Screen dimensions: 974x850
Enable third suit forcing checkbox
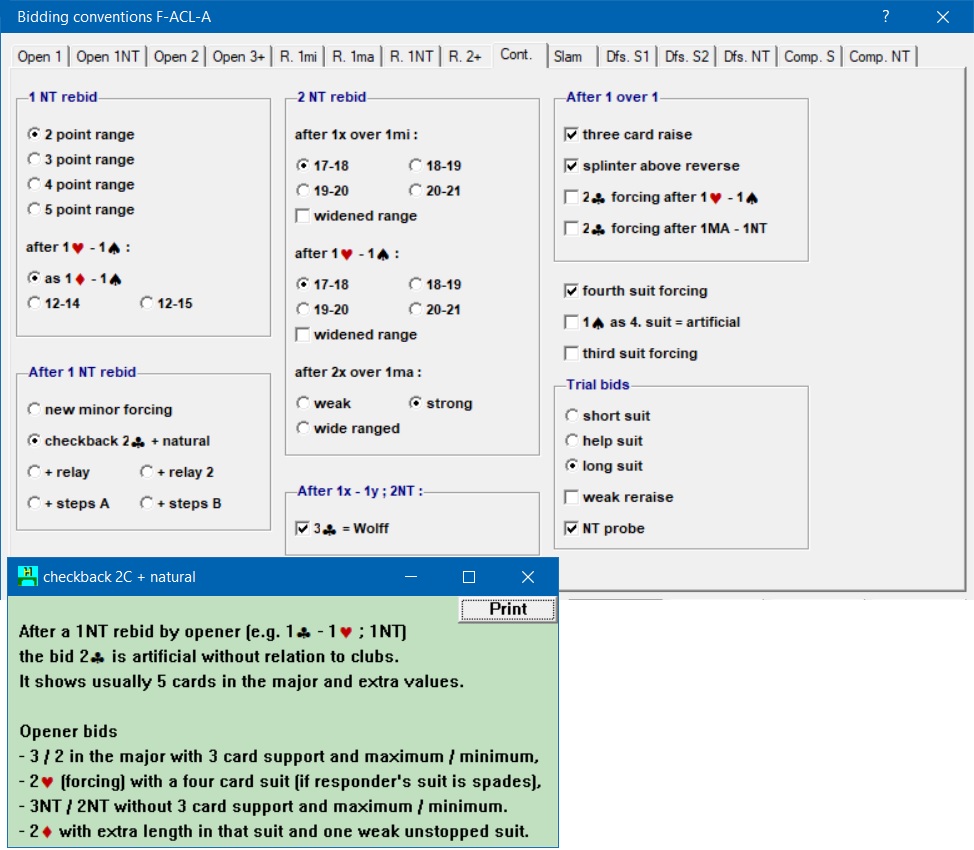572,354
